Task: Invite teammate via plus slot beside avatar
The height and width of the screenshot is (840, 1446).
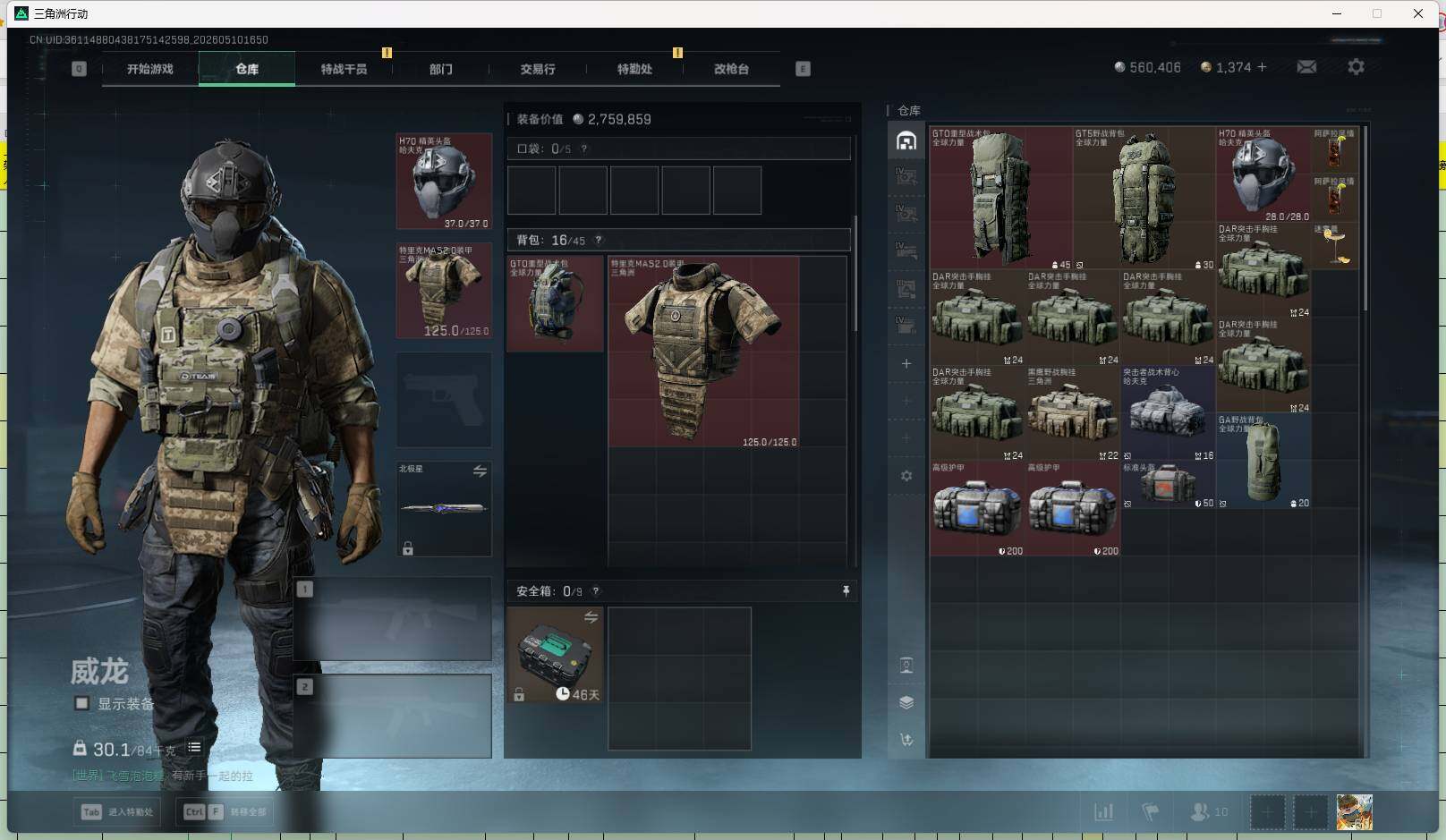Action: tap(1311, 812)
